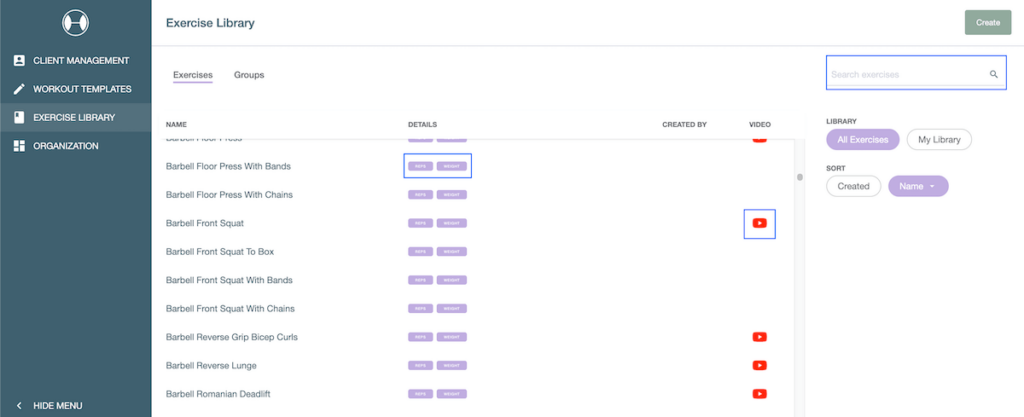Expand the Name sort dropdown

[918, 186]
